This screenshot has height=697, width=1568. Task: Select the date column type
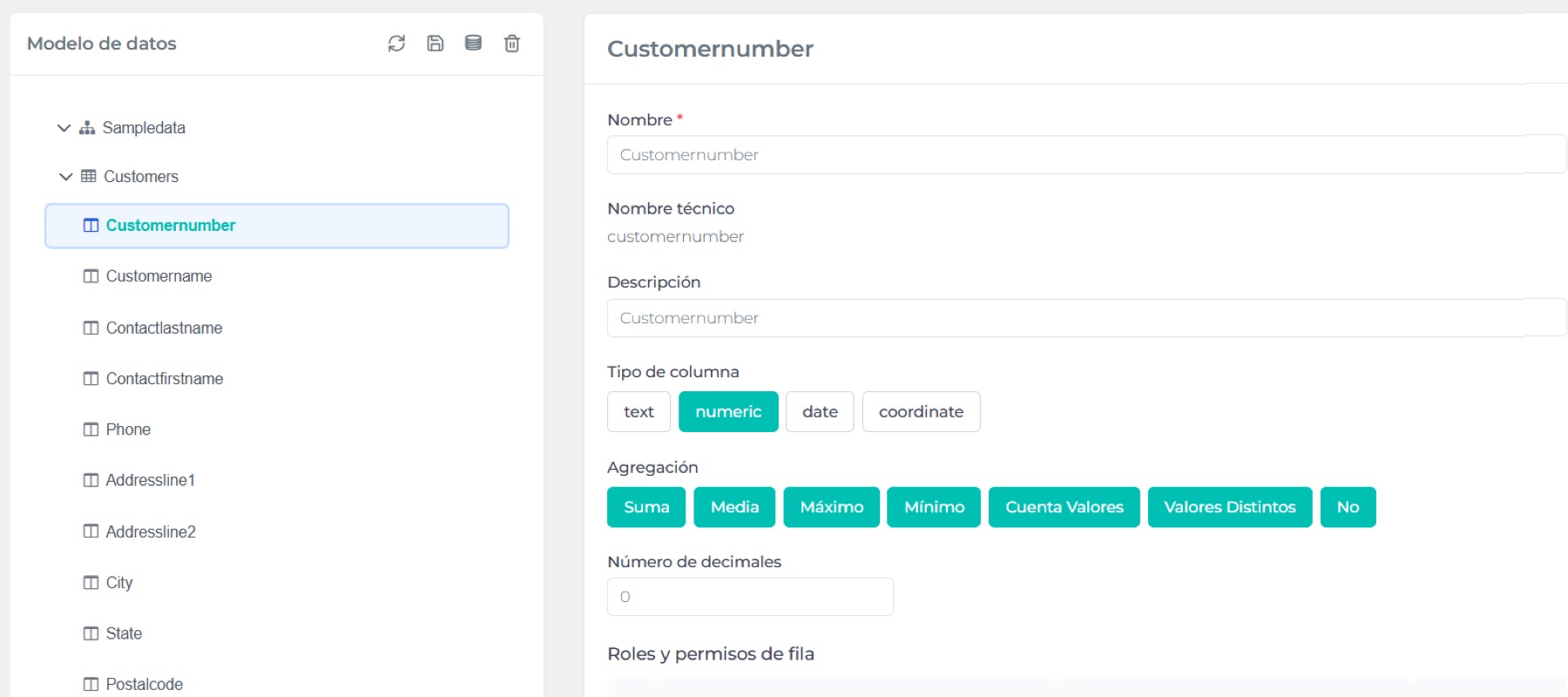[x=820, y=412]
